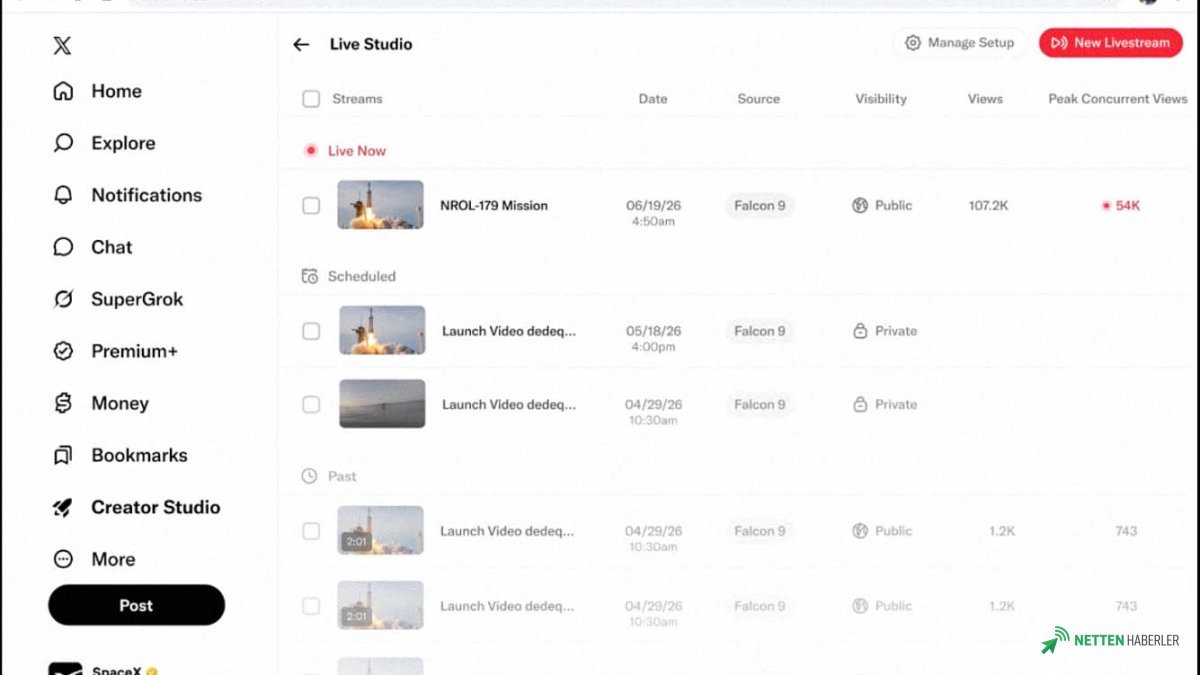Open the Premium+ badge icon

(63, 351)
